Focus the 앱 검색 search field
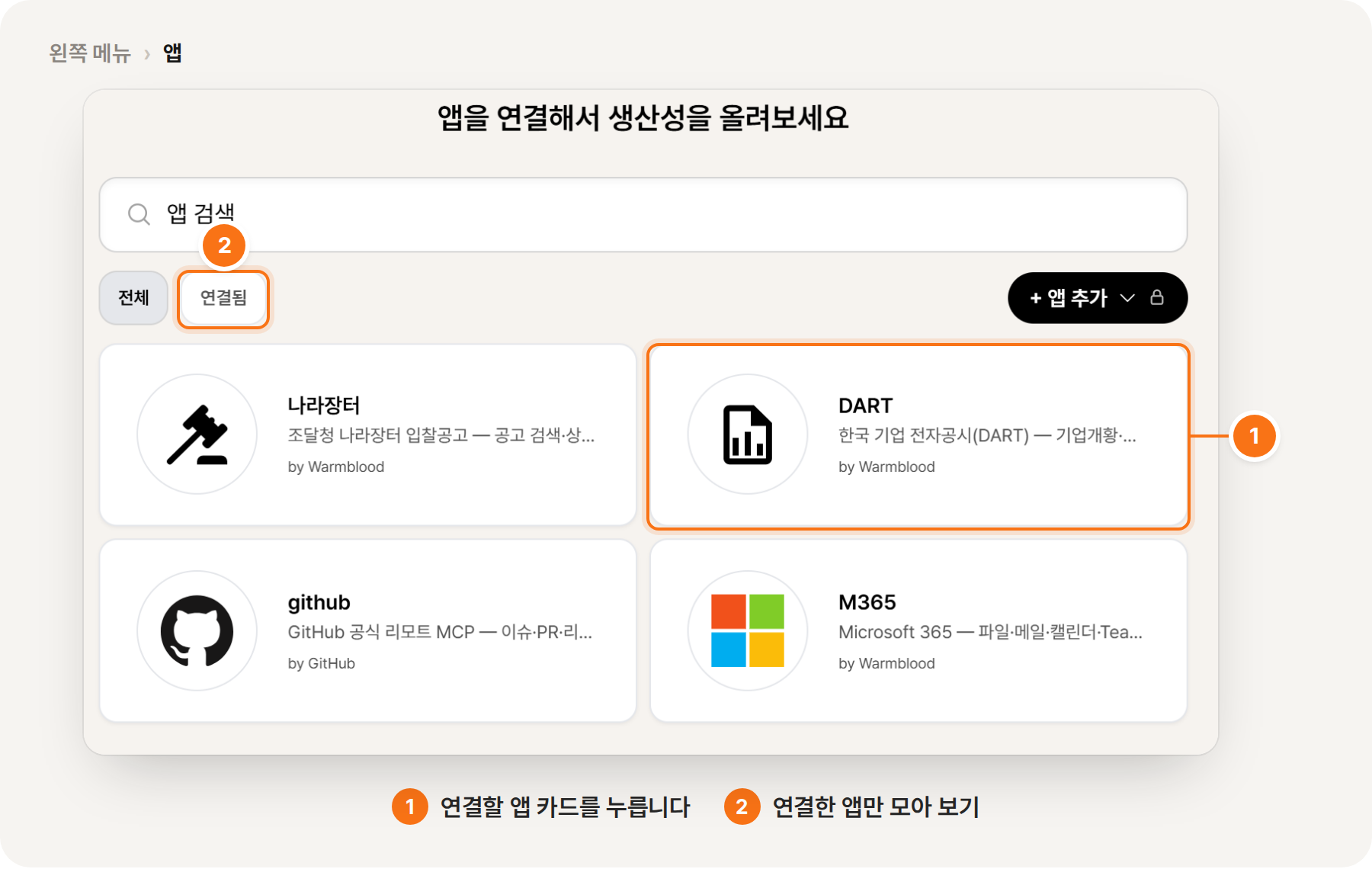Image resolution: width=1372 pixels, height=869 pixels. coord(643,214)
